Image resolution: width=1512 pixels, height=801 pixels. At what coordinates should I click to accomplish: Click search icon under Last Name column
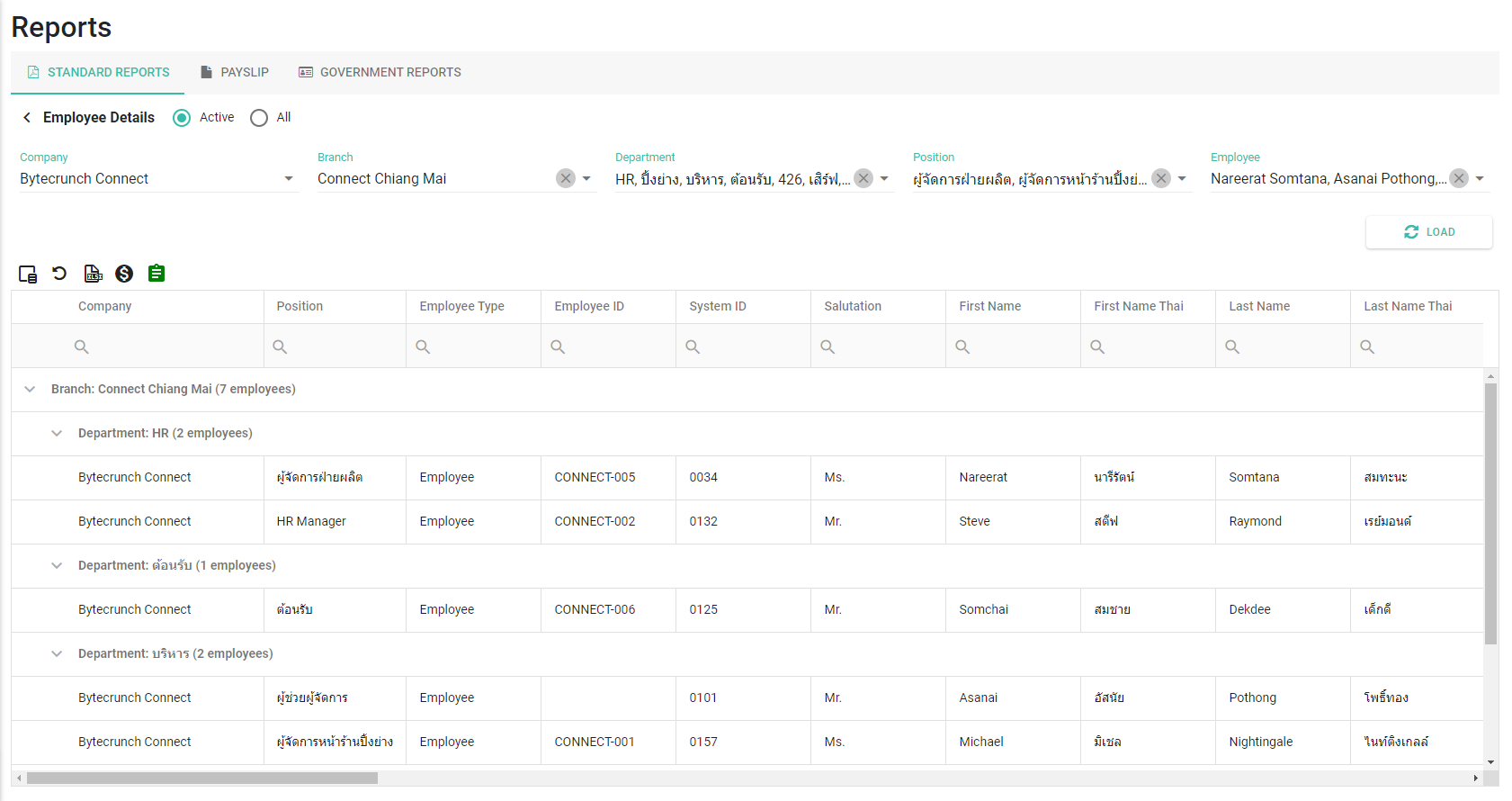(x=1232, y=346)
